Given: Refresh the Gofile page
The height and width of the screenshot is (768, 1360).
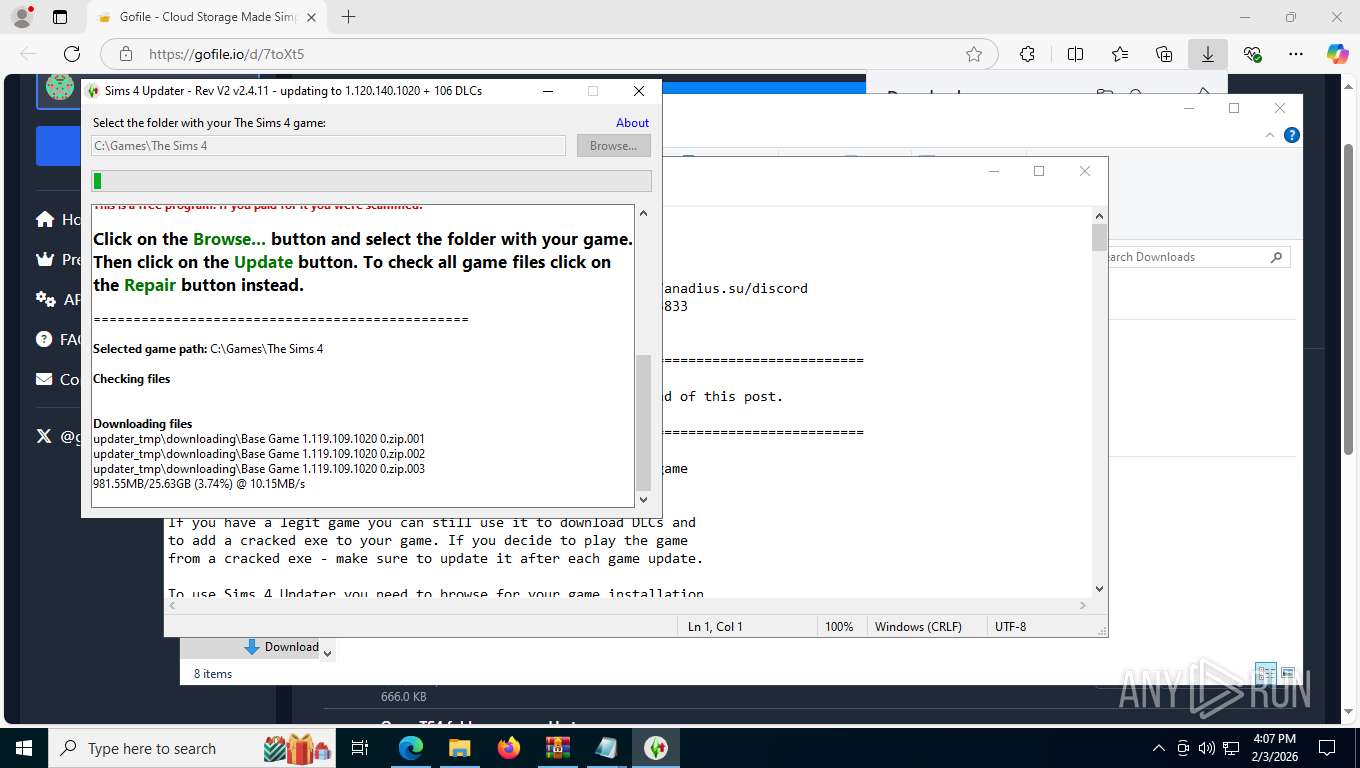Looking at the screenshot, I should [72, 54].
